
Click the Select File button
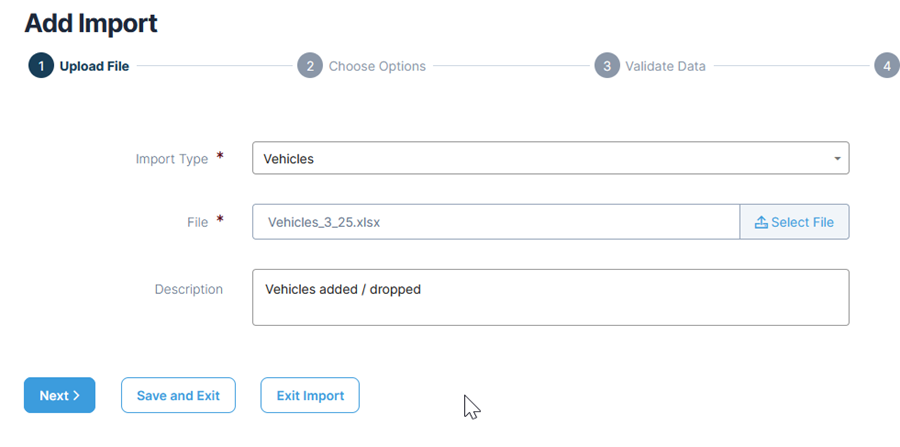click(x=794, y=222)
